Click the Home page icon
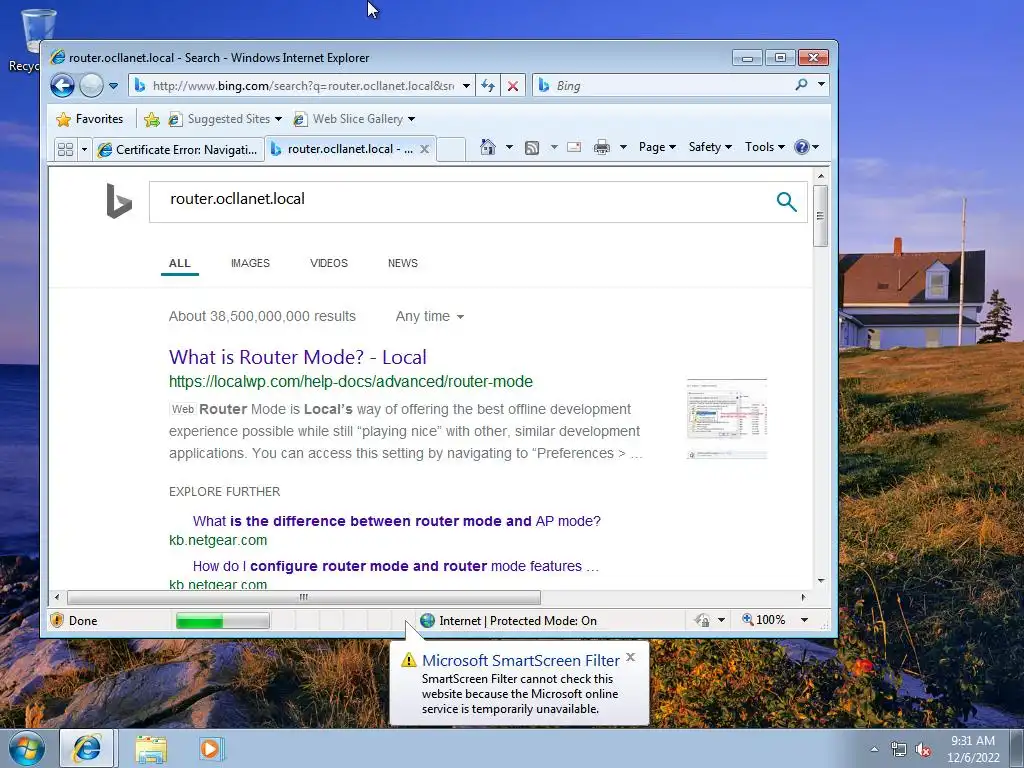This screenshot has width=1024, height=768. point(488,147)
